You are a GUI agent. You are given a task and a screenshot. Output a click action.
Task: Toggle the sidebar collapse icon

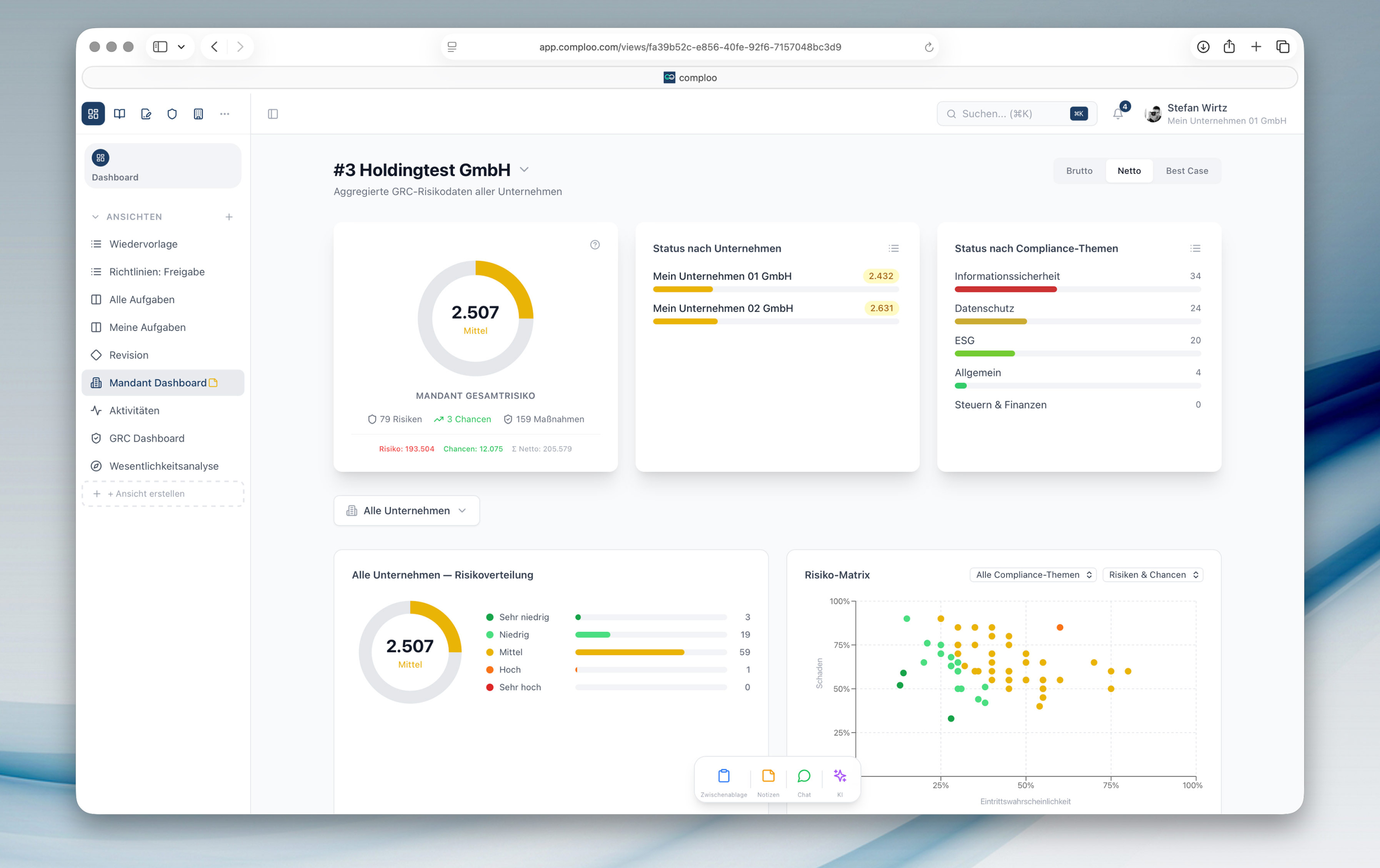pyautogui.click(x=273, y=114)
